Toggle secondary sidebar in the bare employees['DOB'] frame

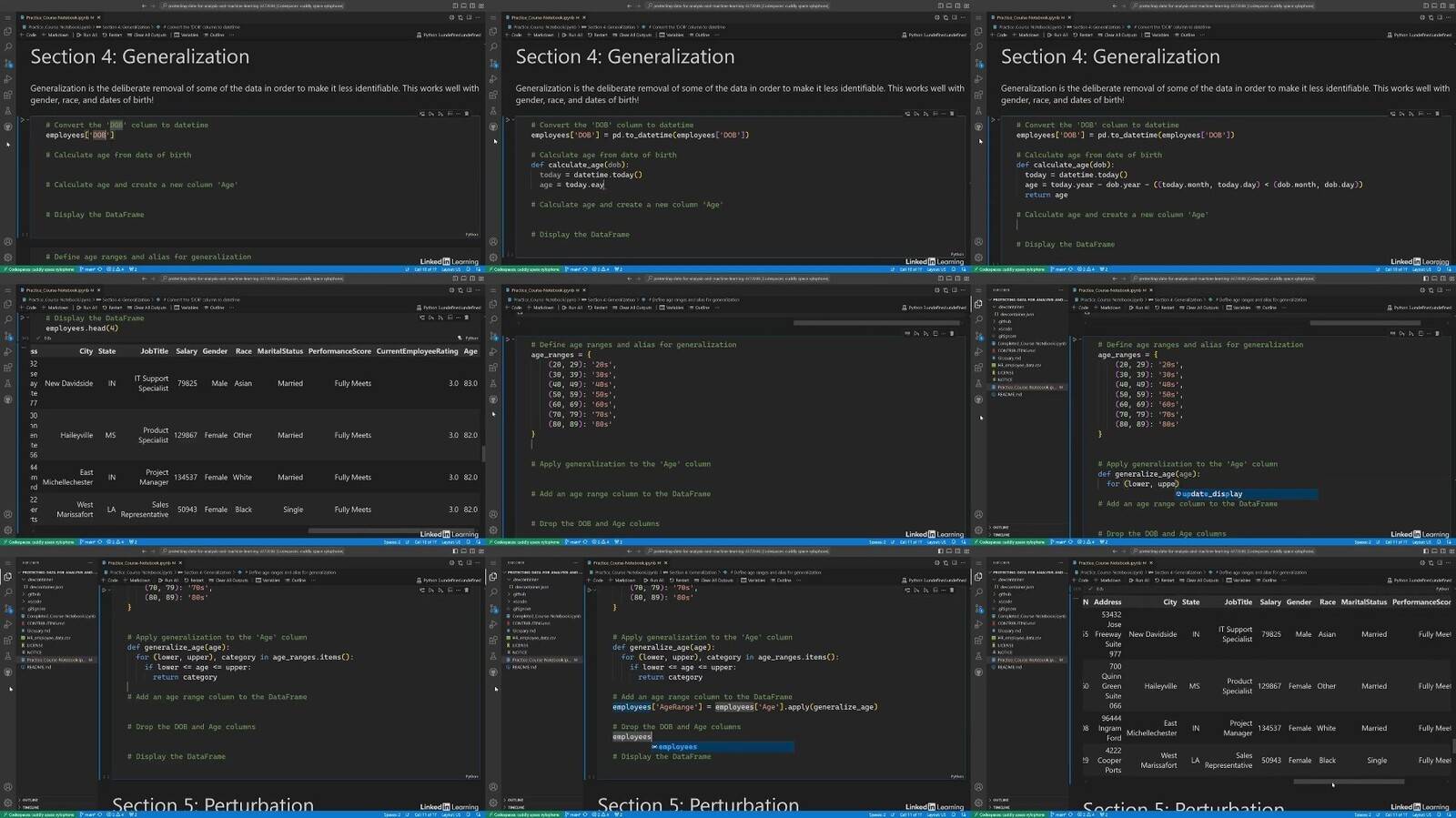(471, 5)
